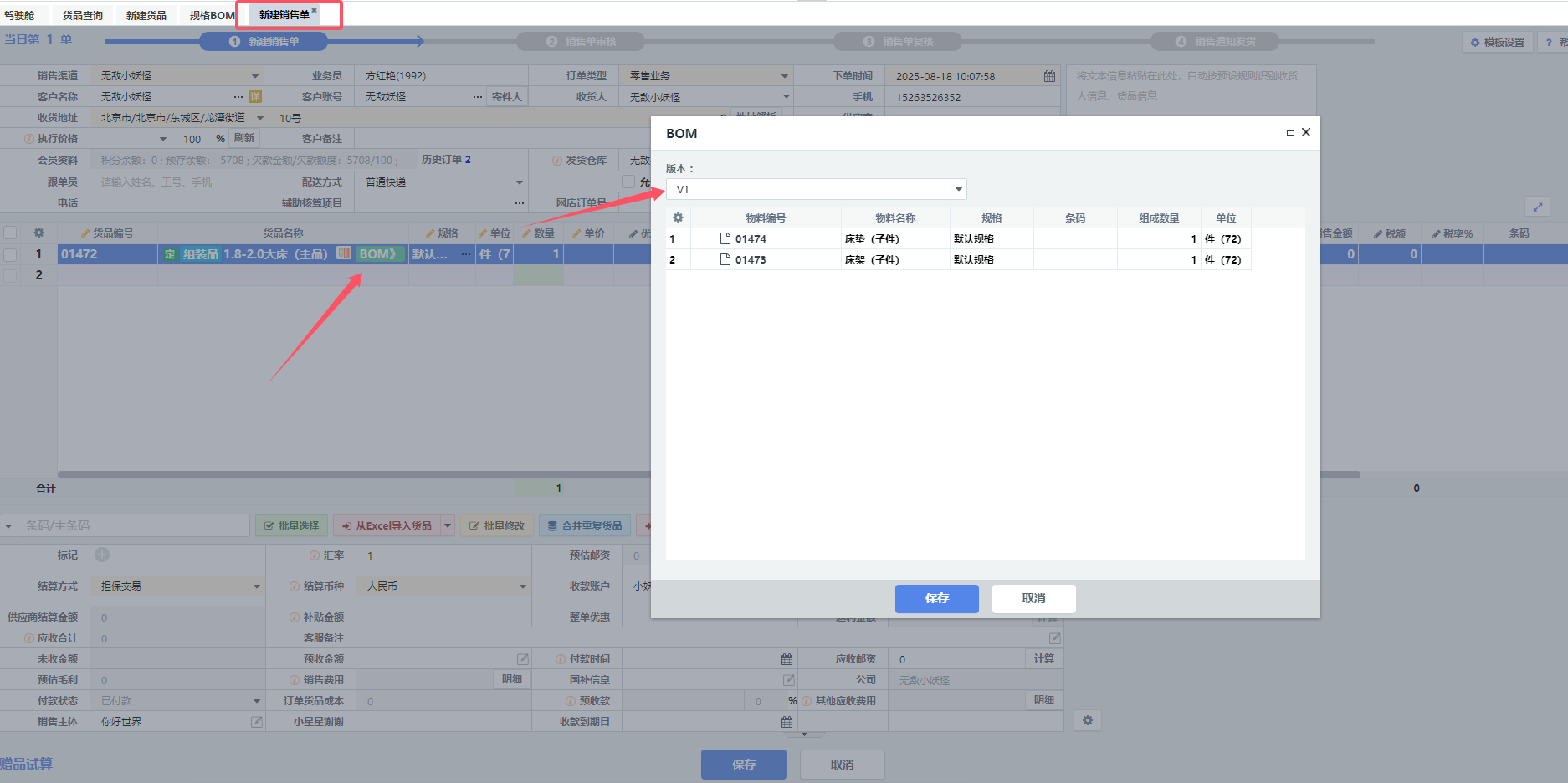Screen dimensions: 1568x783
Task: Open goods grid column settings gear
Action: pyautogui.click(x=38, y=233)
